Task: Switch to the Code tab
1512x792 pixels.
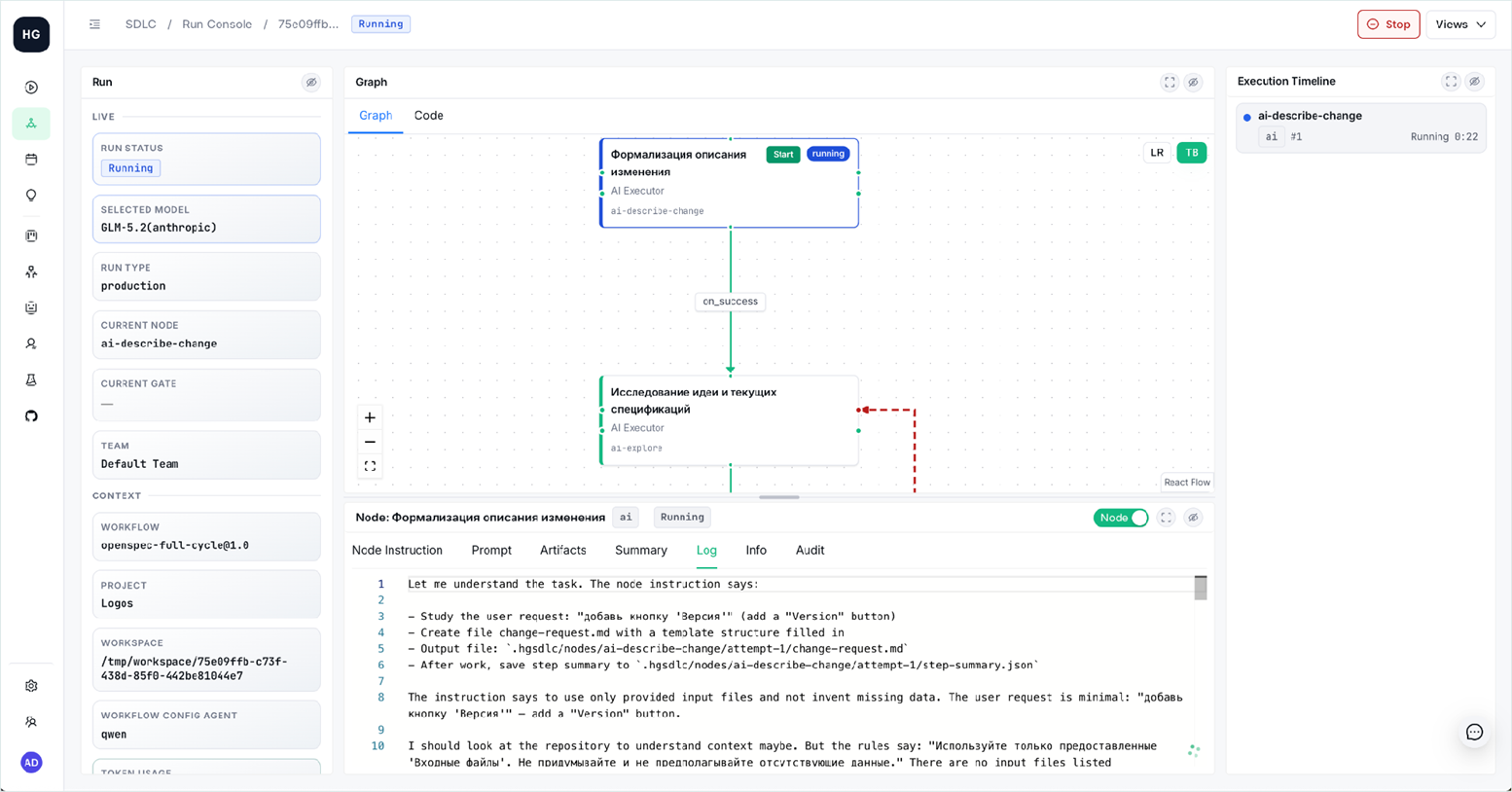Action: click(x=428, y=115)
